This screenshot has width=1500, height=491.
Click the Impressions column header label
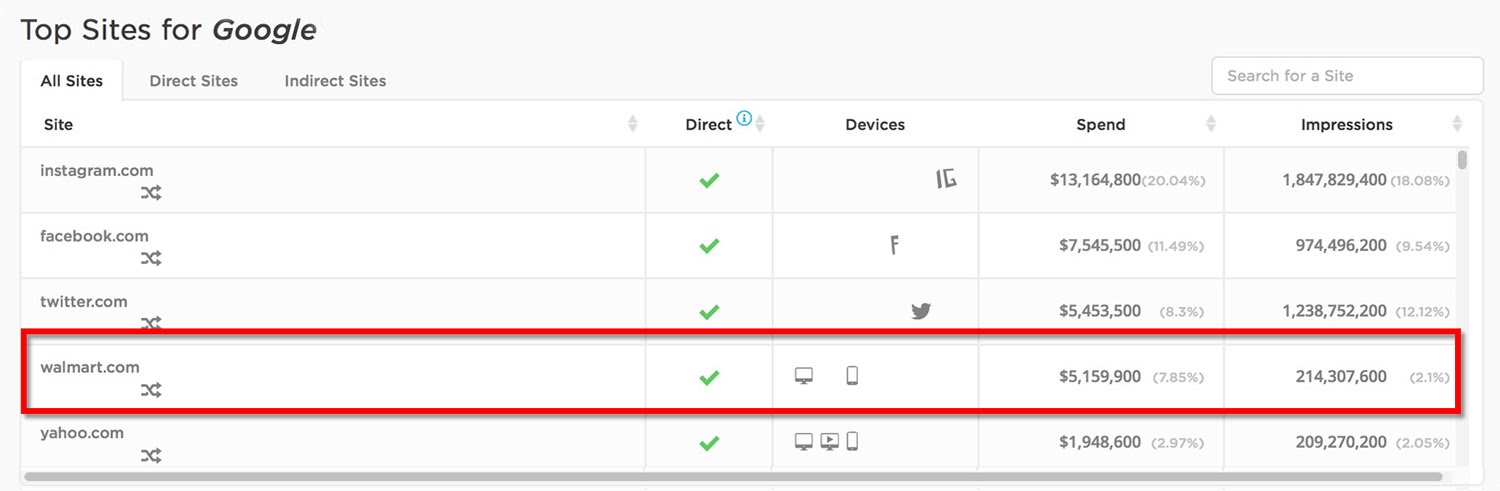1347,125
